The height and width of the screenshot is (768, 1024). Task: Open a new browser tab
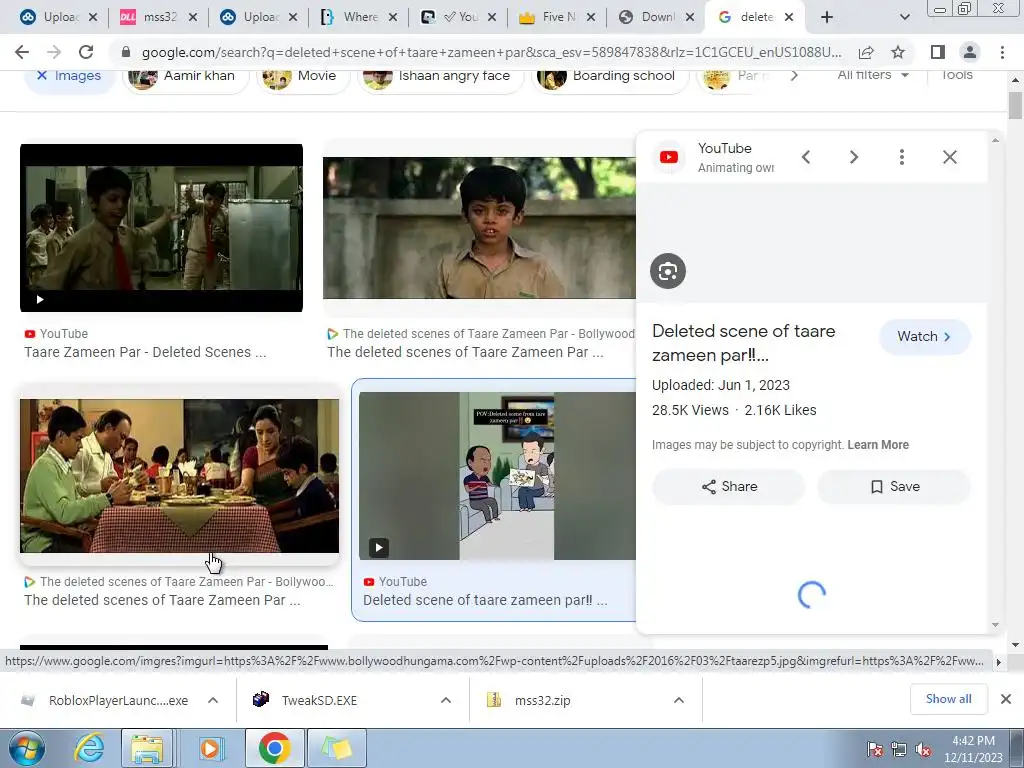point(827,17)
